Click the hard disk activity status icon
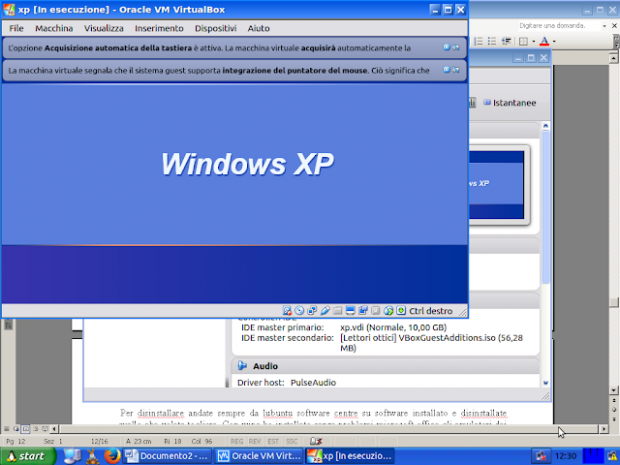 pos(287,310)
